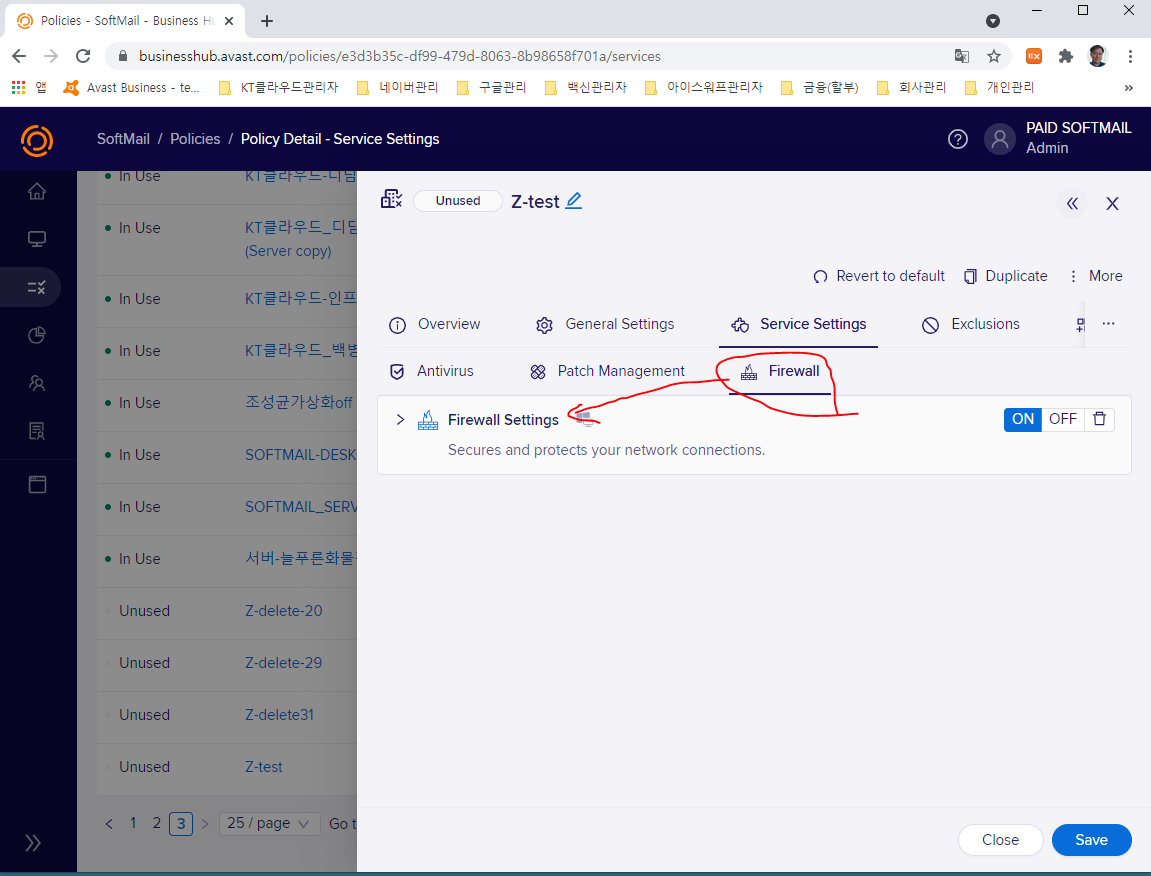Viewport: 1151px width, 876px height.
Task: Go to SoftMail breadcrumb
Action: coord(123,139)
